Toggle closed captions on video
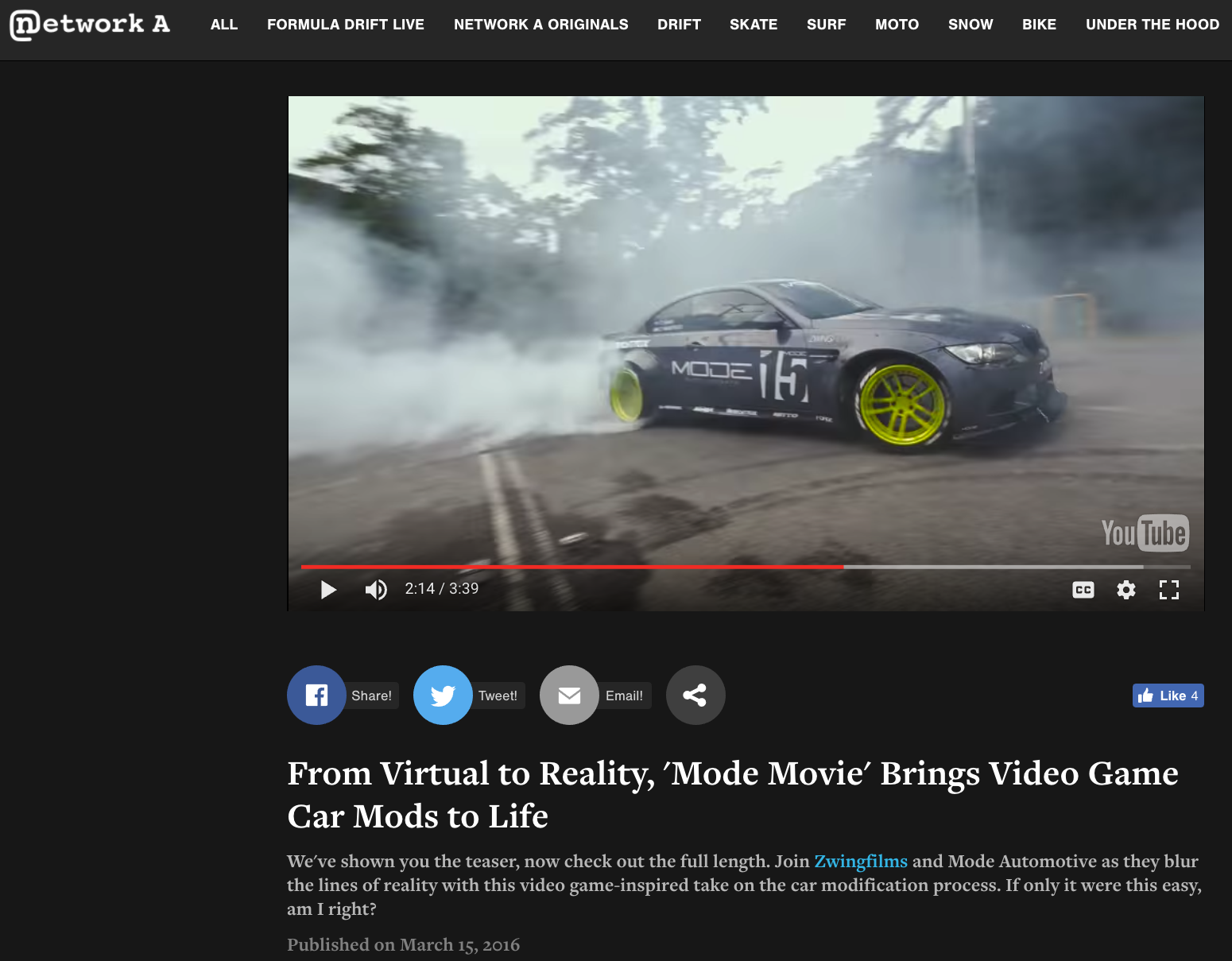 coord(1083,590)
